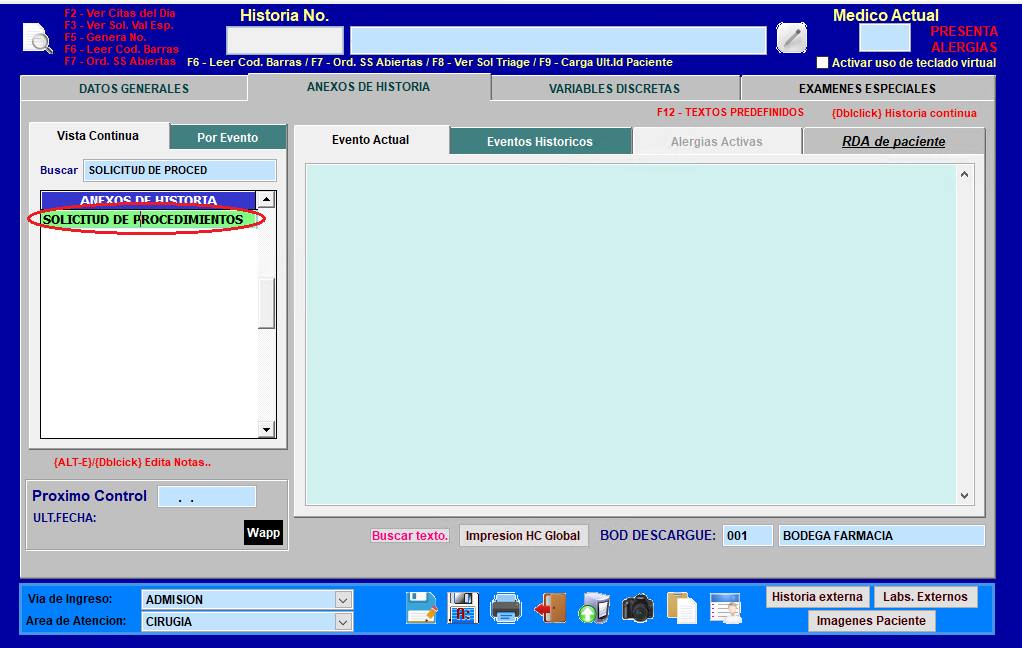
Task: Open the Eventos Historicos tab
Action: (540, 141)
